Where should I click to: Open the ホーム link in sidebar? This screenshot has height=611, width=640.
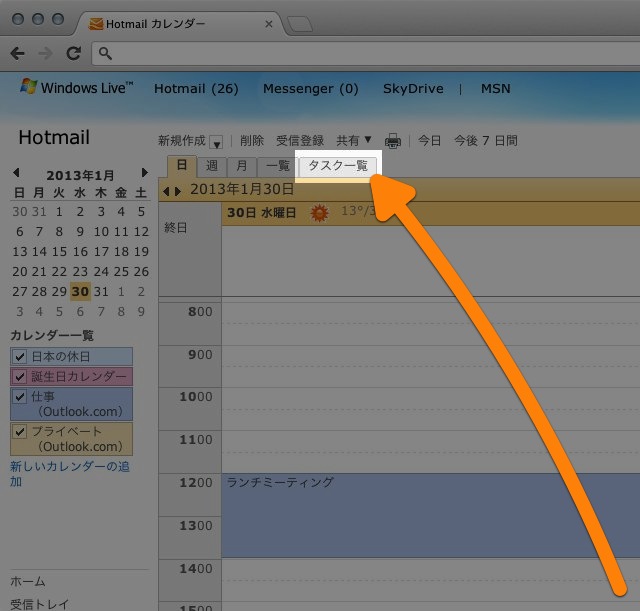pos(28,581)
